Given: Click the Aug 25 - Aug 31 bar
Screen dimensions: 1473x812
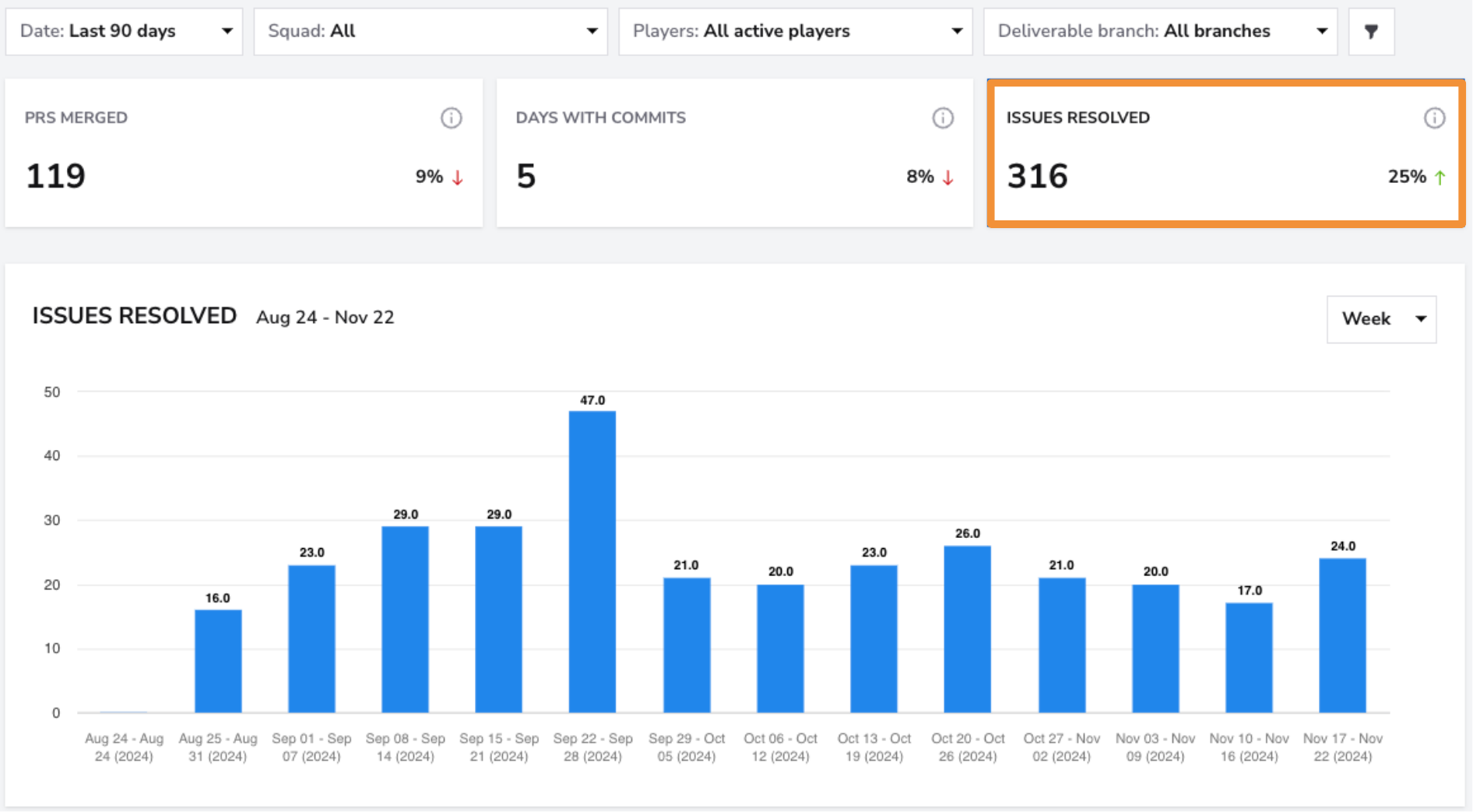Looking at the screenshot, I should (218, 661).
